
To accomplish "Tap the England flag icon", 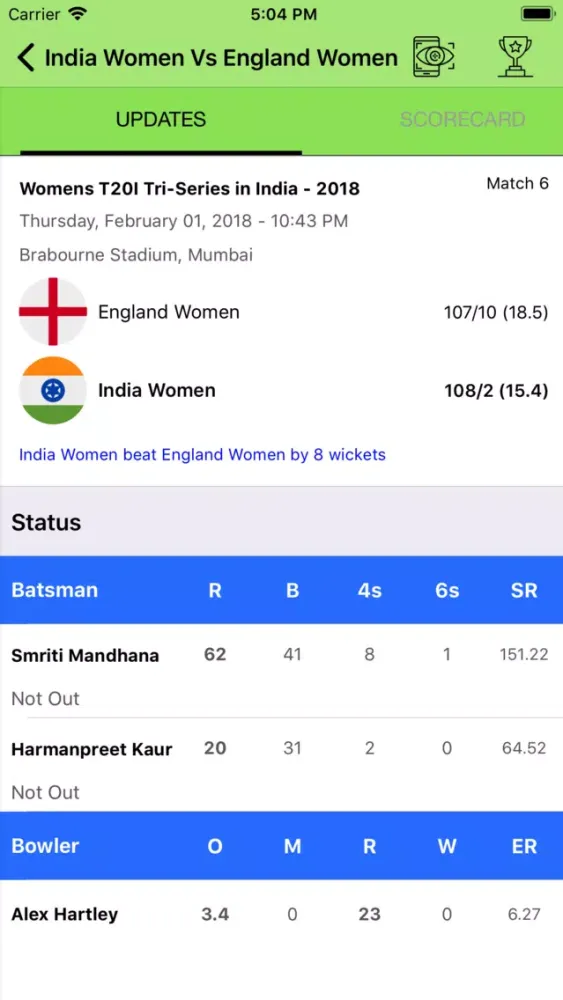I will pos(53,312).
